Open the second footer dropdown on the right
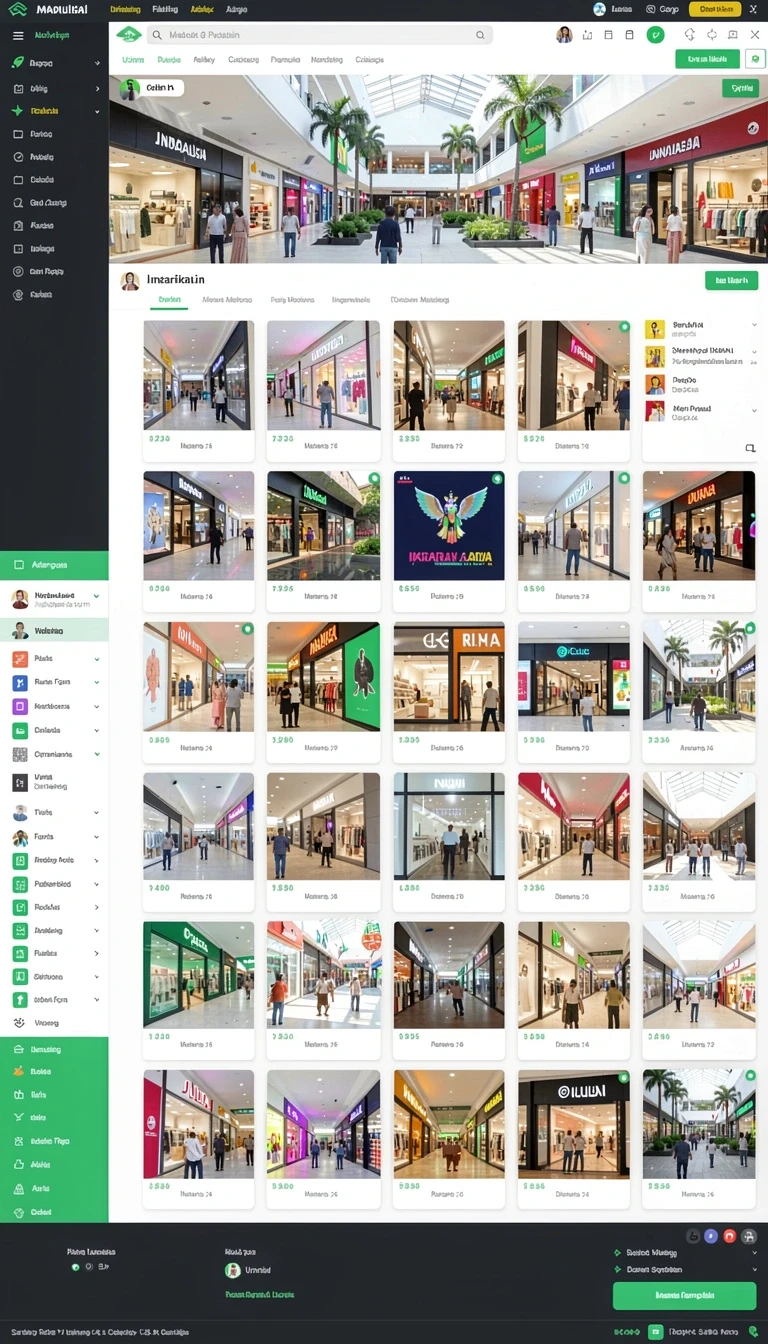This screenshot has height=1344, width=768. (x=685, y=1270)
